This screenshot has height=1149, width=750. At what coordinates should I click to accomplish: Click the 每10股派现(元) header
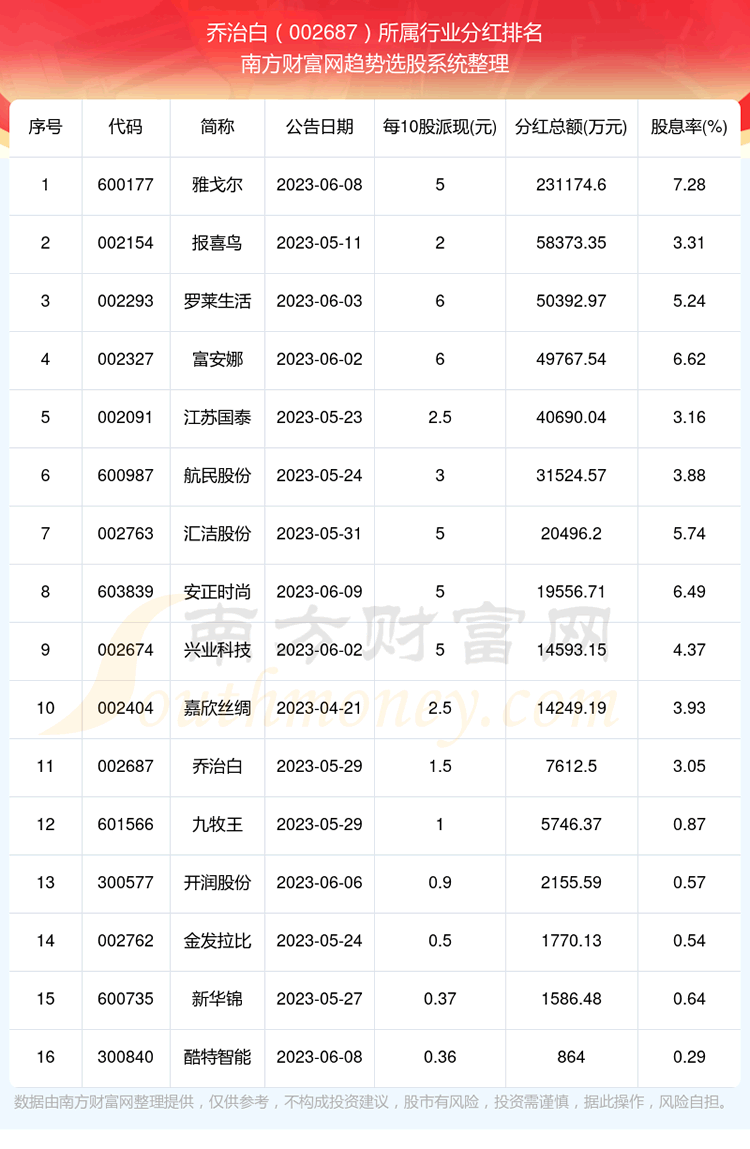coord(440,127)
